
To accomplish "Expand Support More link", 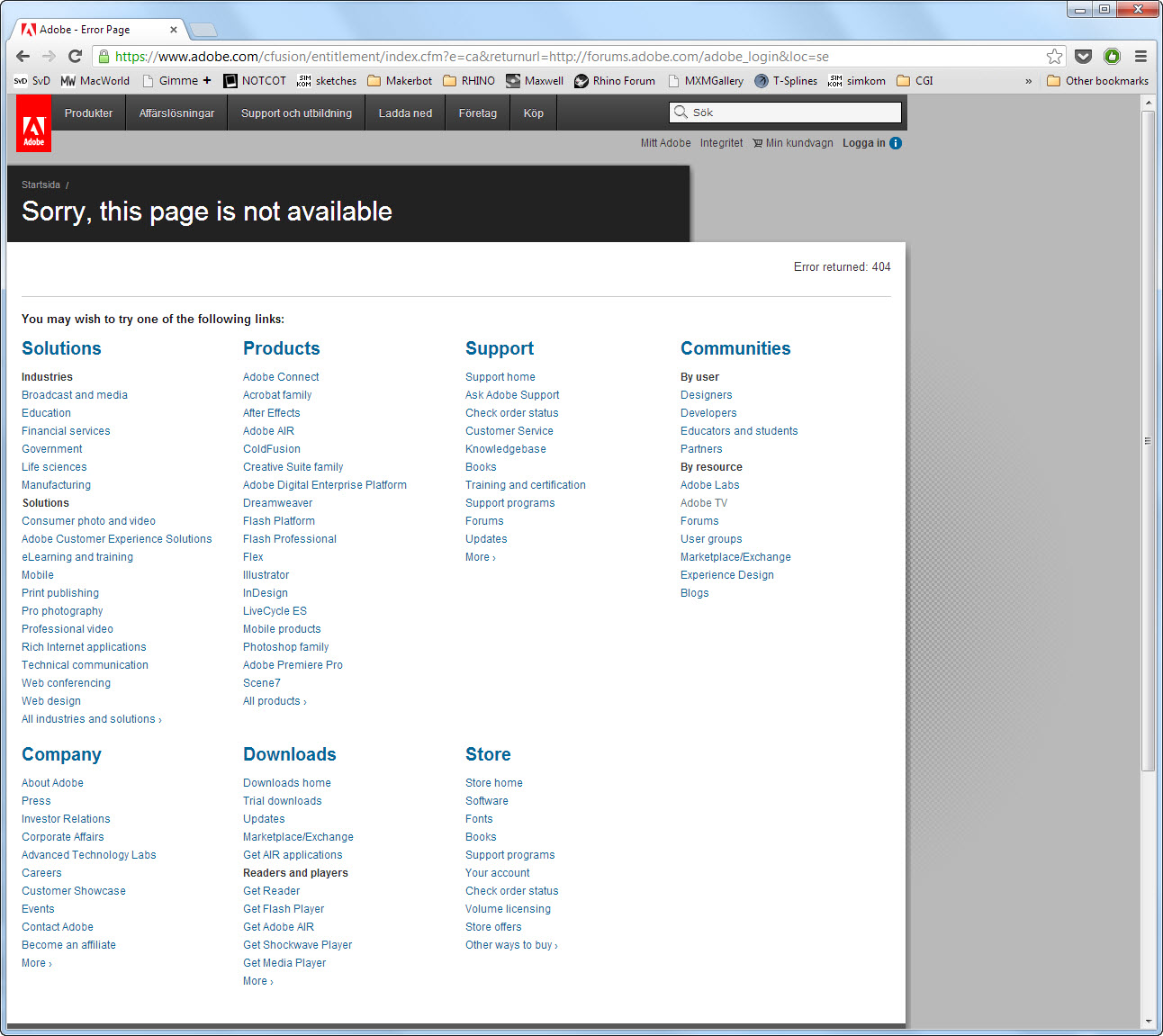I will (x=481, y=557).
